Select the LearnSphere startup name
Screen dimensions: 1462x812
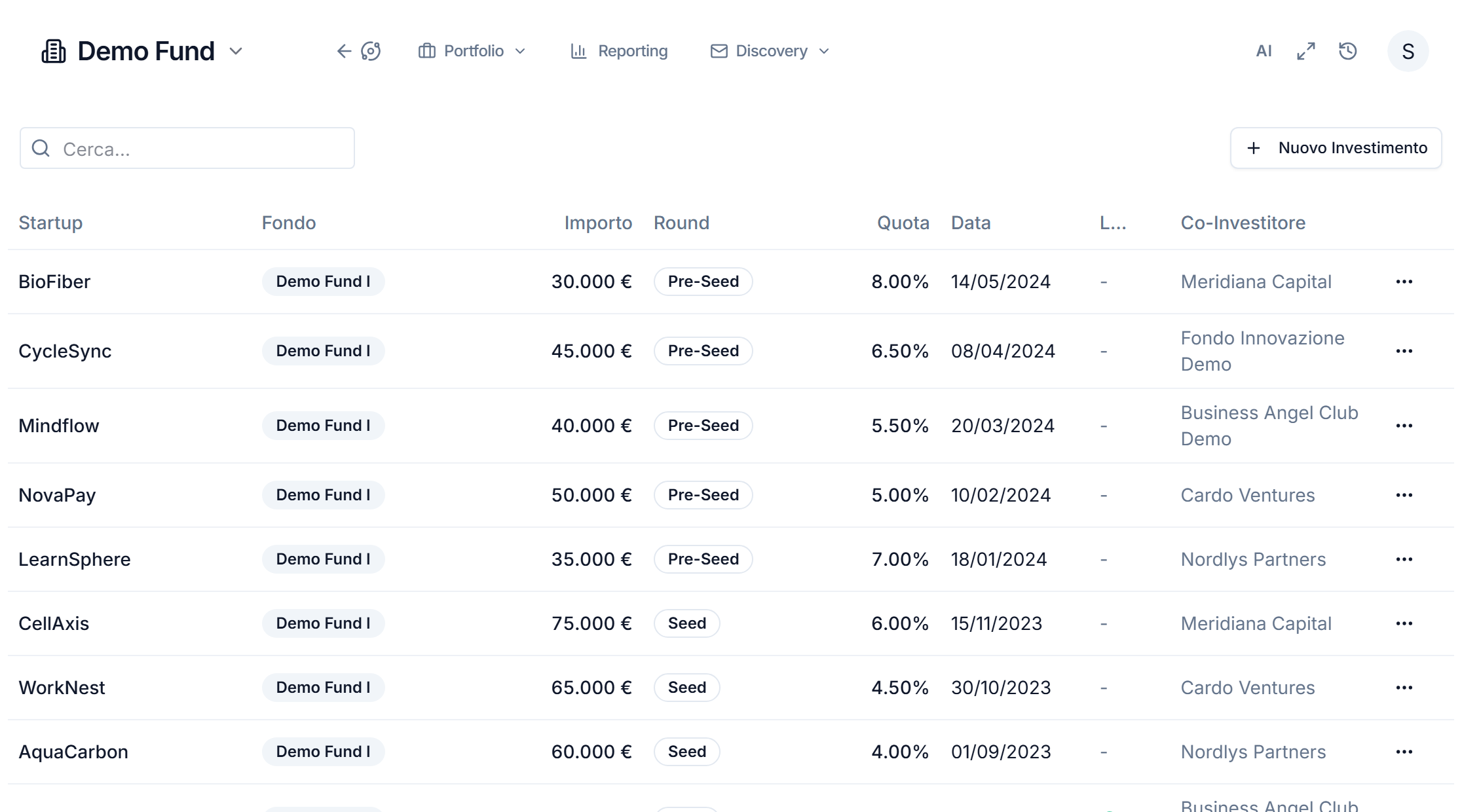coord(75,559)
